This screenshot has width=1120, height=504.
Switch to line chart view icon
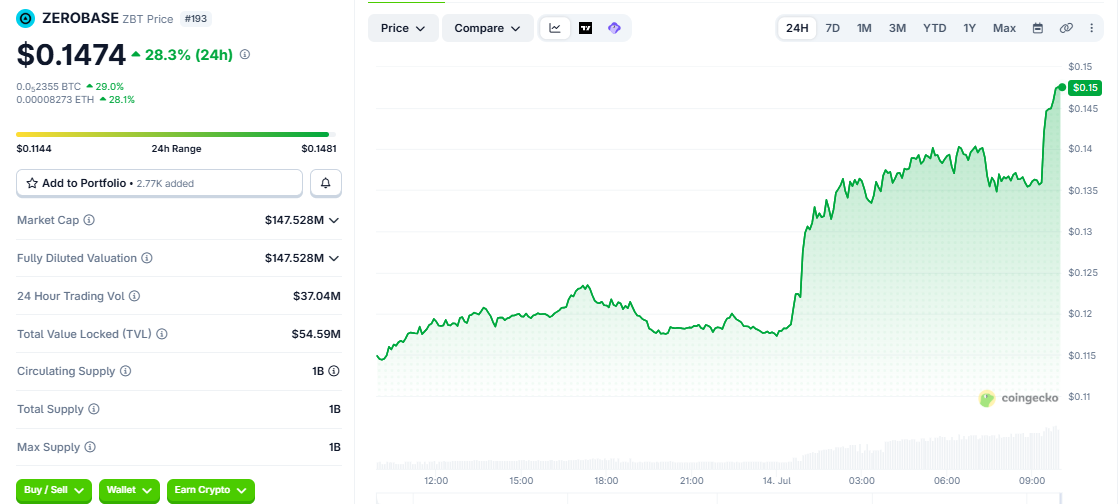pyautogui.click(x=555, y=28)
